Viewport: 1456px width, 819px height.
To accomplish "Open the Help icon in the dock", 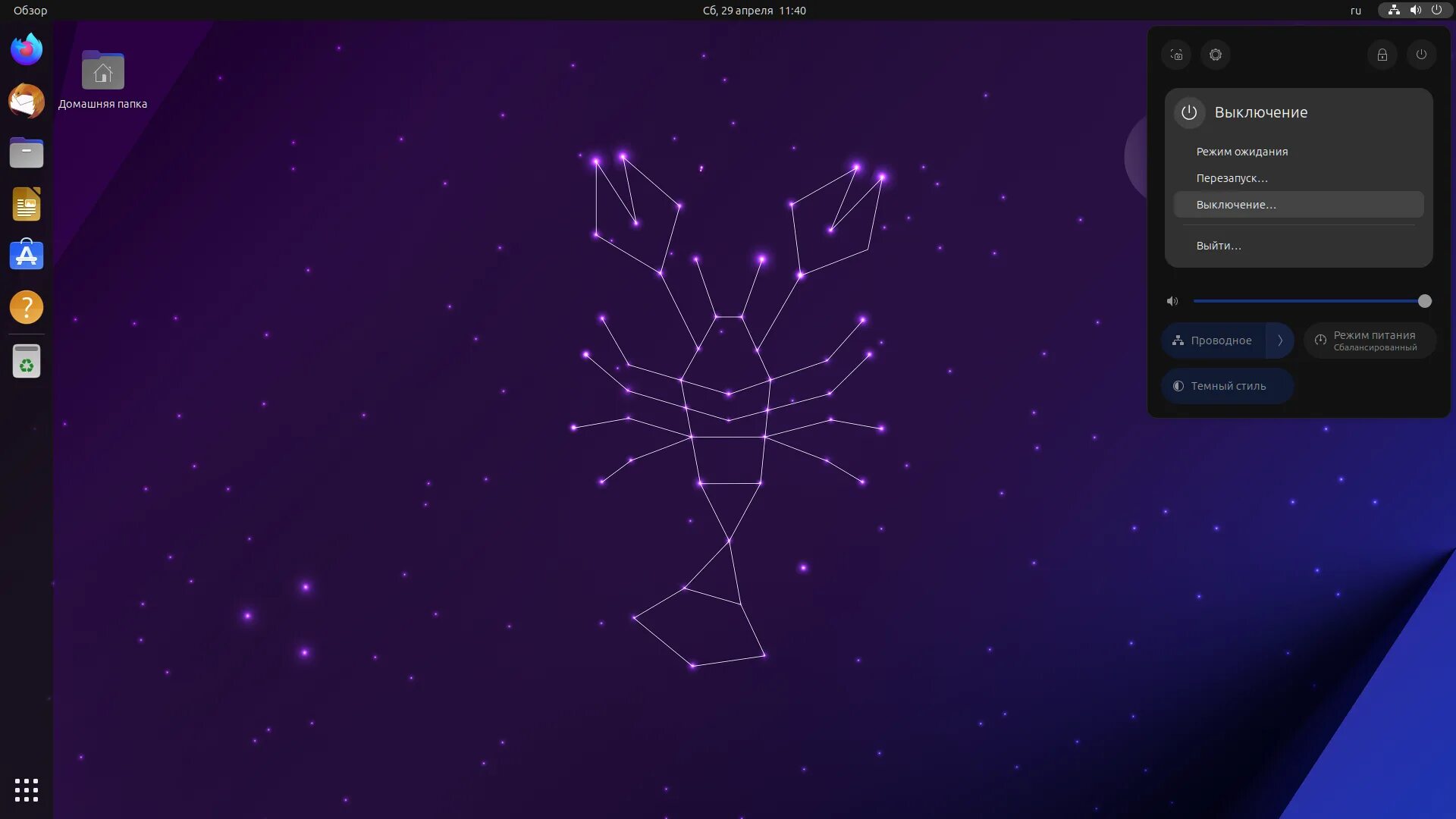I will point(27,307).
